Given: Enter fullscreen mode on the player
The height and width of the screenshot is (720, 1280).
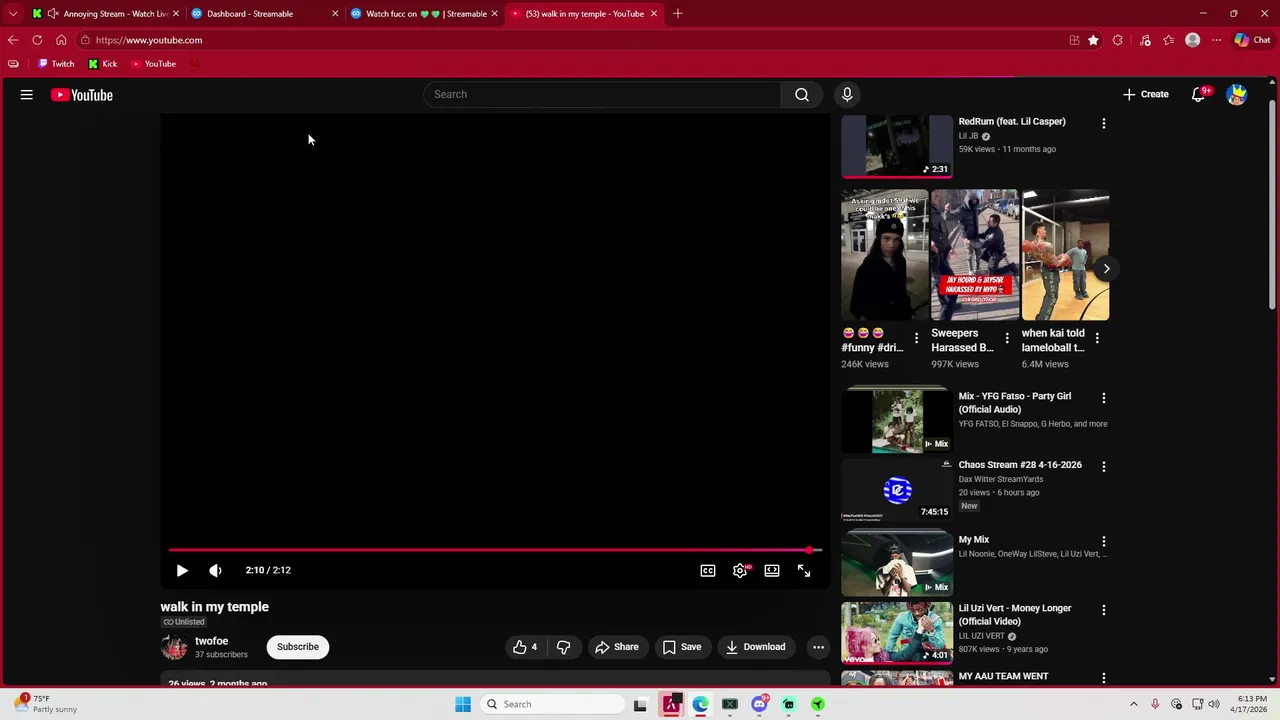Looking at the screenshot, I should pyautogui.click(x=804, y=570).
